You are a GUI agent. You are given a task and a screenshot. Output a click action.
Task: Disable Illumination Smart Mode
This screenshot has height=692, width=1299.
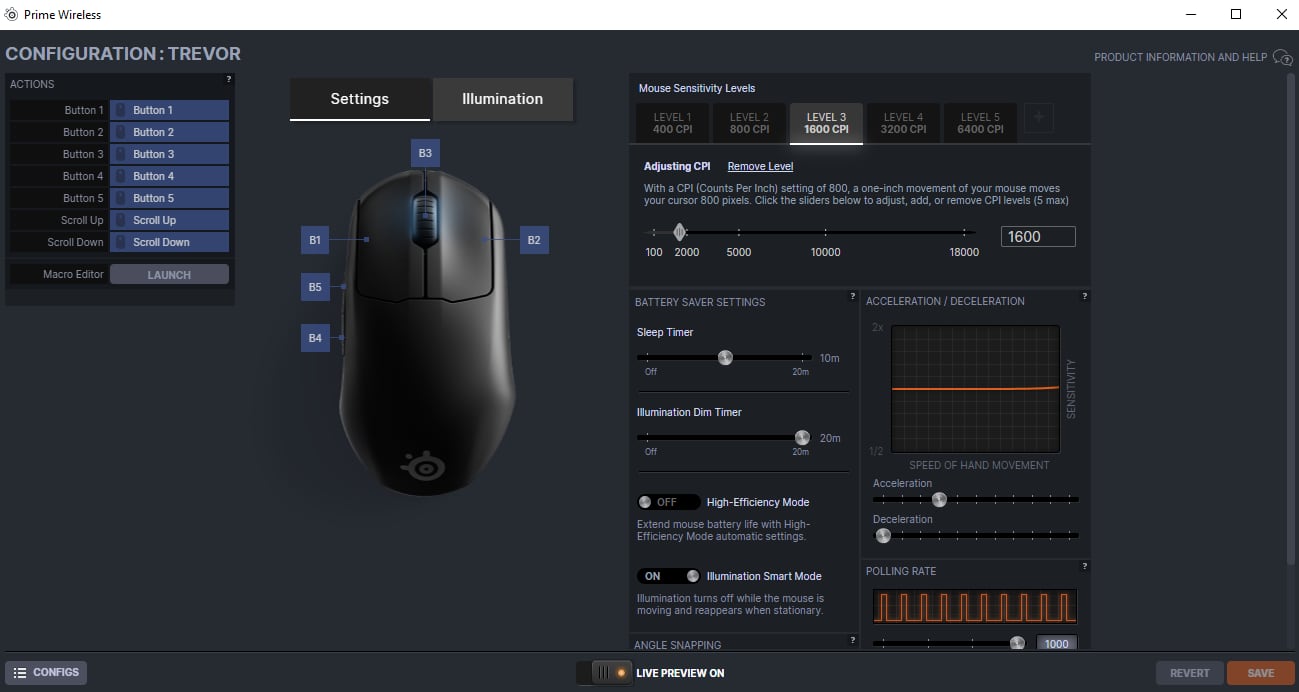tap(668, 576)
